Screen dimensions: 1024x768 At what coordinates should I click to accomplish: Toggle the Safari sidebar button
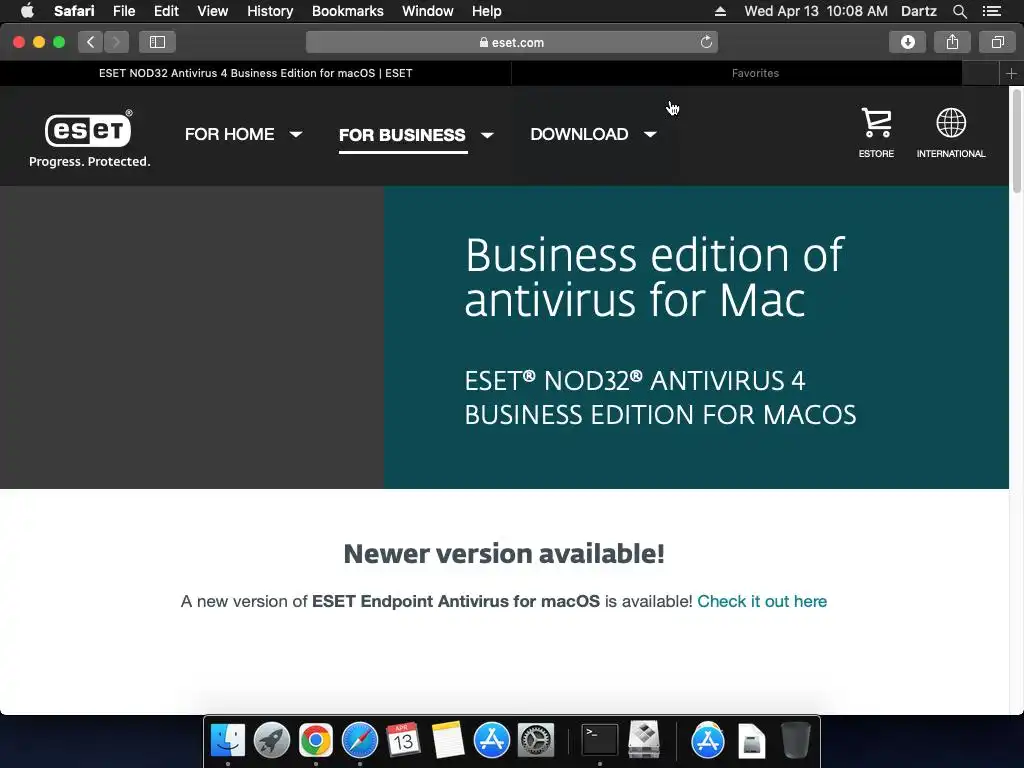157,42
